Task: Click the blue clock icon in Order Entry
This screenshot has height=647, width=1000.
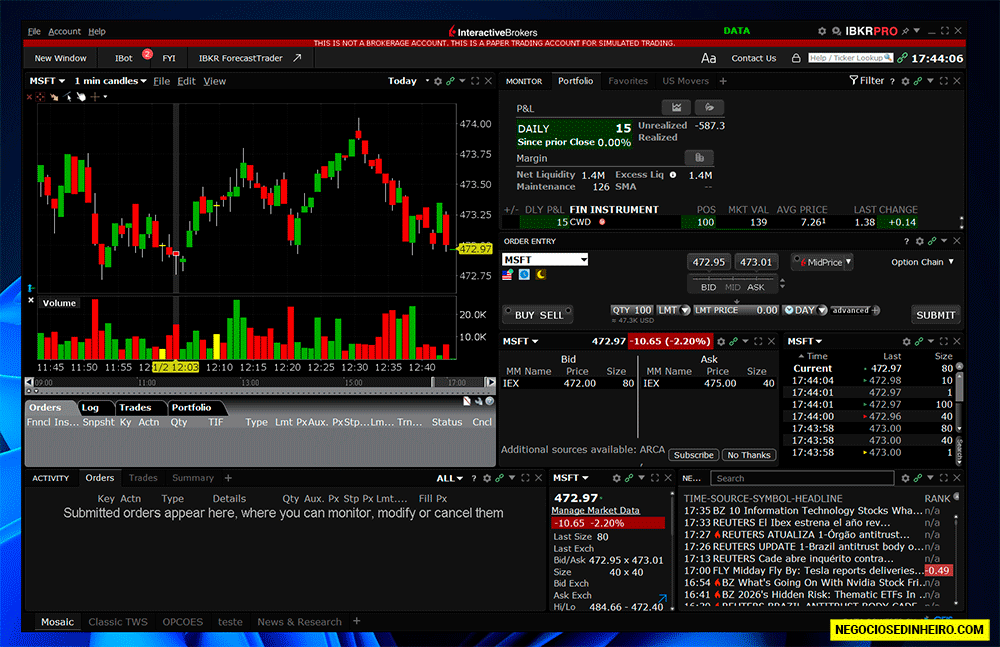Action: [524, 274]
